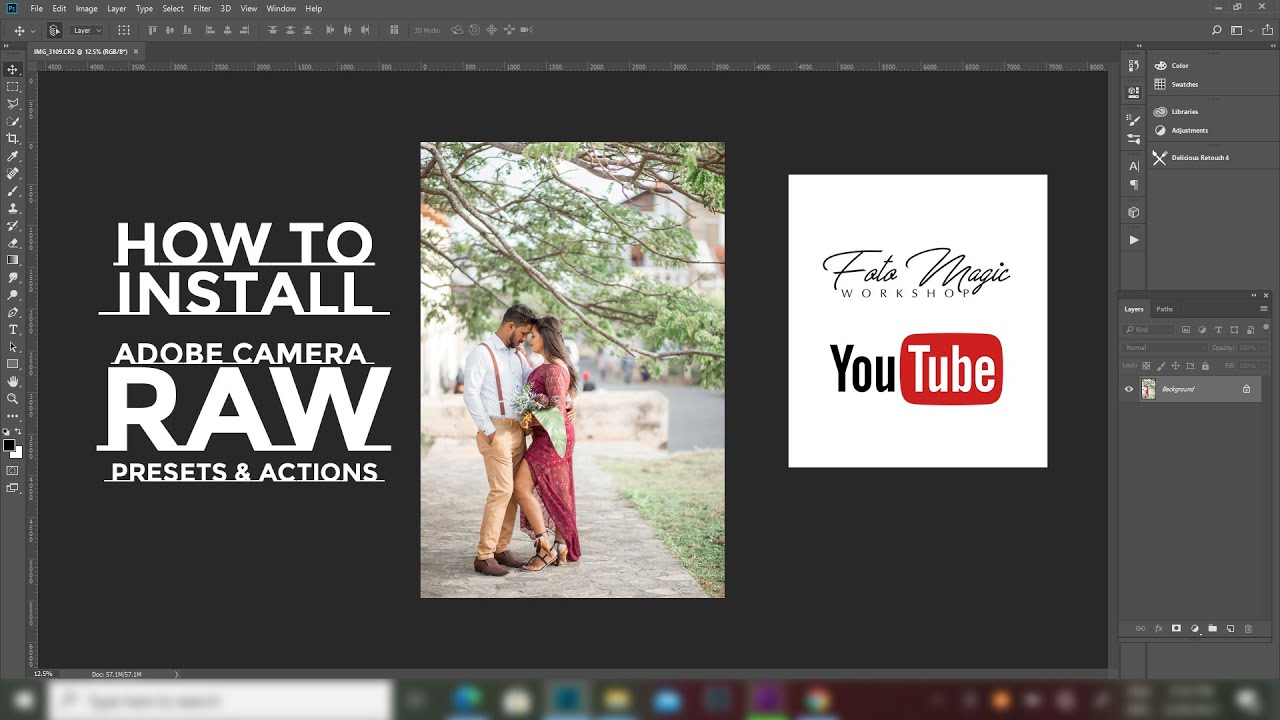Open the Libraries panel
This screenshot has width=1280, height=720.
coord(1176,111)
